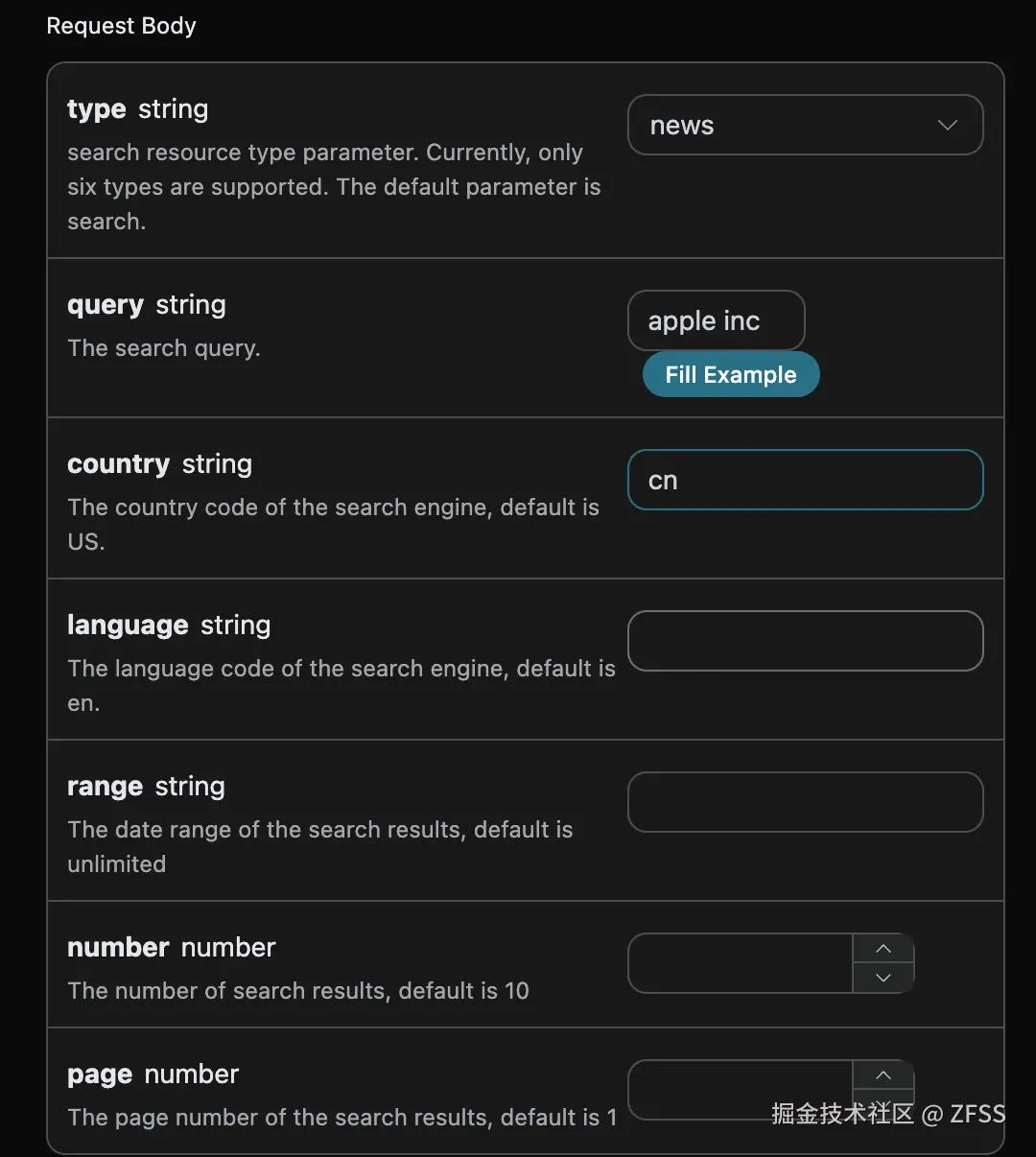Decrement the number field with down arrow
This screenshot has height=1157, width=1036.
click(883, 978)
